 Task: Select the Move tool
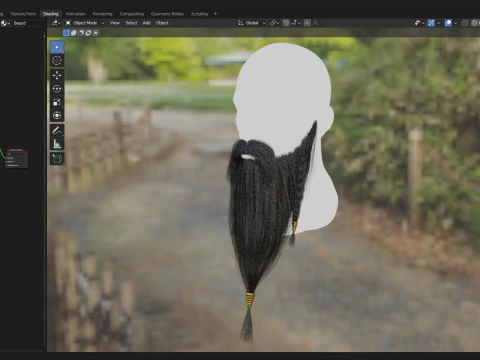tap(57, 75)
